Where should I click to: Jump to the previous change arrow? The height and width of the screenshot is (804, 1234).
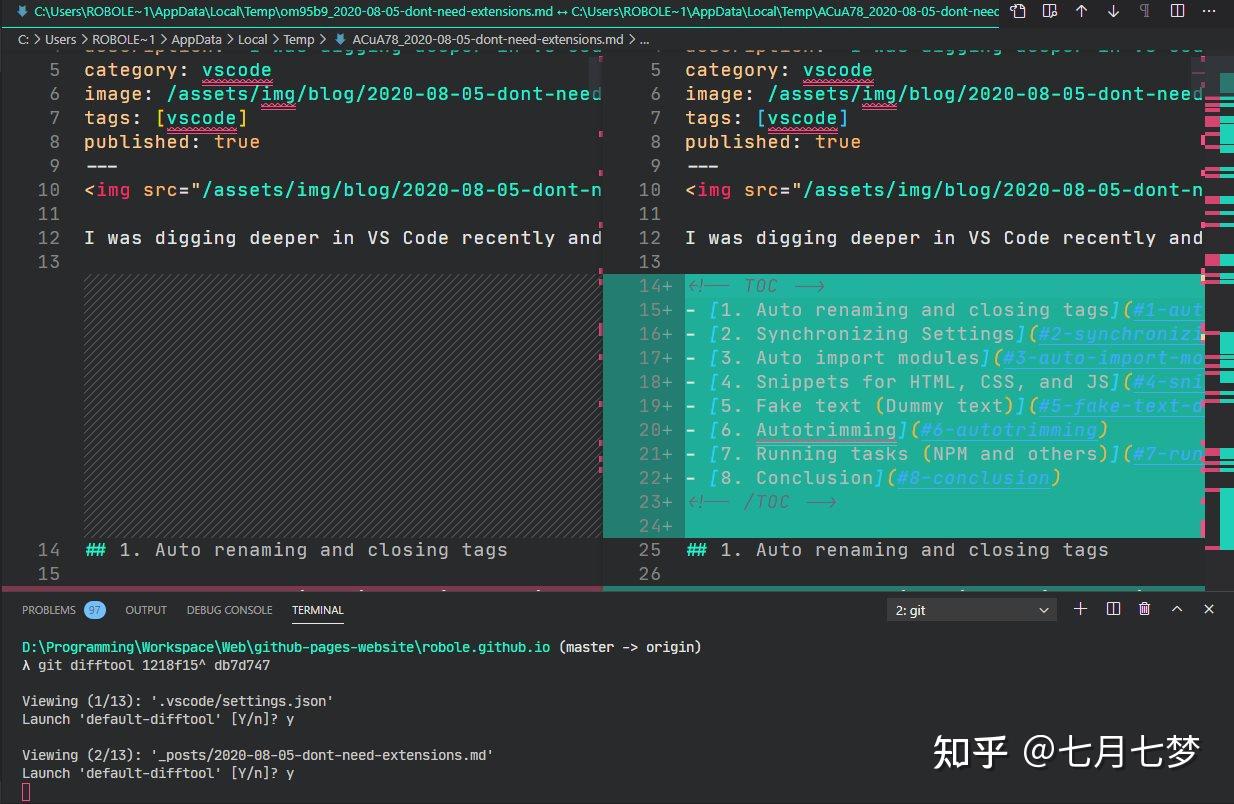pos(1082,11)
